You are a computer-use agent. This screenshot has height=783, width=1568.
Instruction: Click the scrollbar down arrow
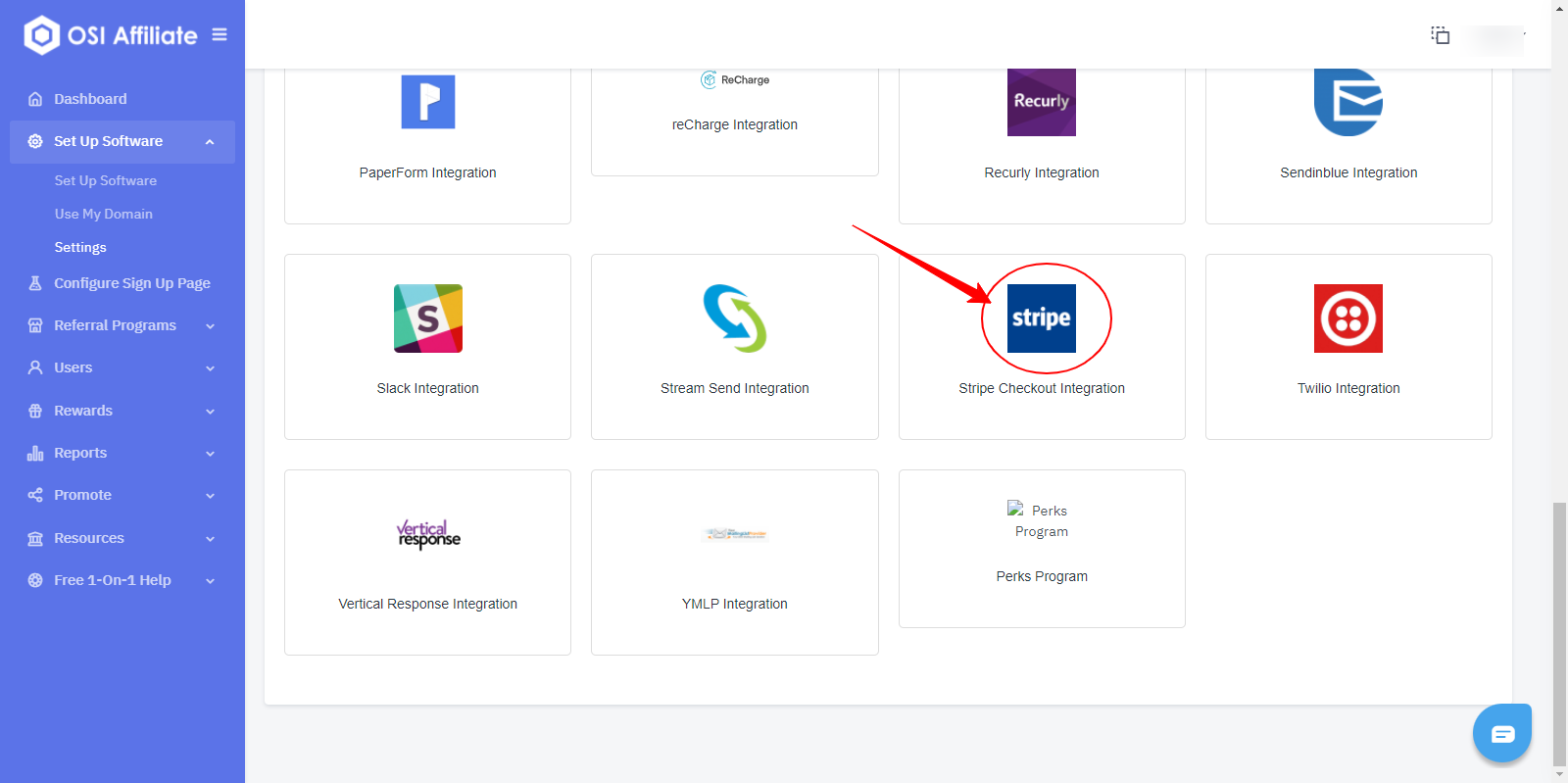click(1559, 774)
